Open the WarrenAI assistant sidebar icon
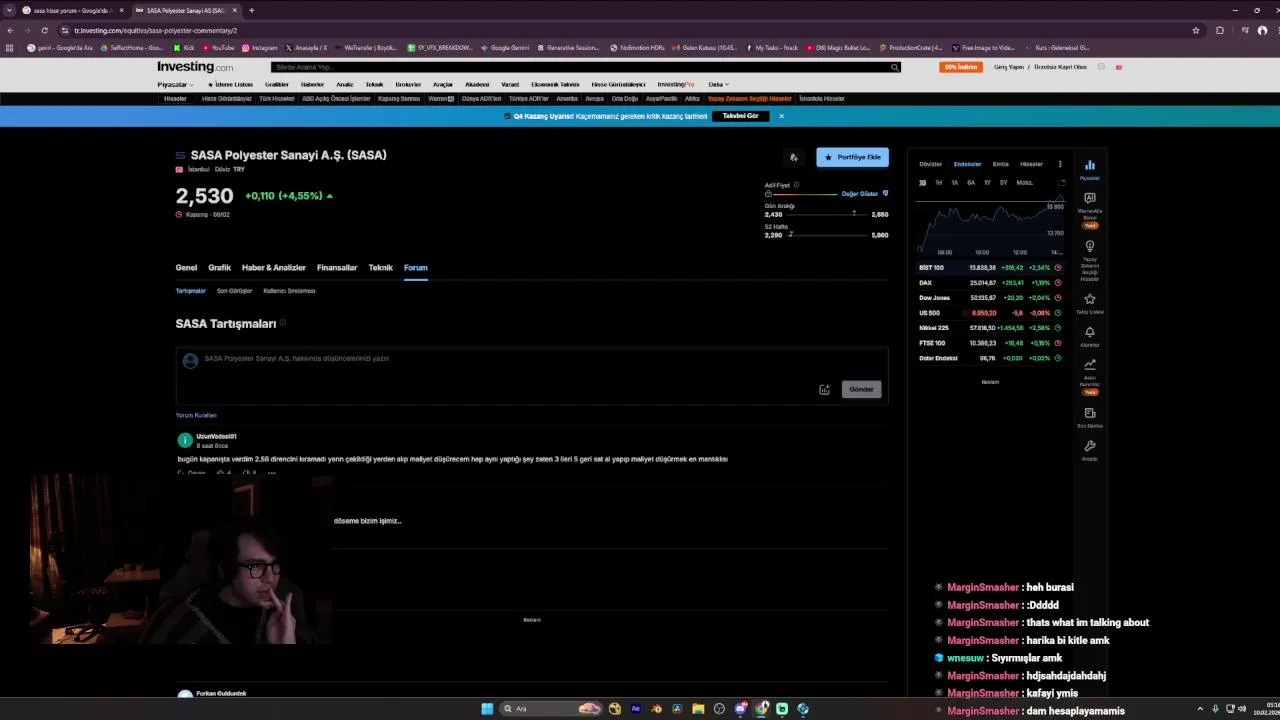This screenshot has width=1280, height=720. click(x=1090, y=198)
